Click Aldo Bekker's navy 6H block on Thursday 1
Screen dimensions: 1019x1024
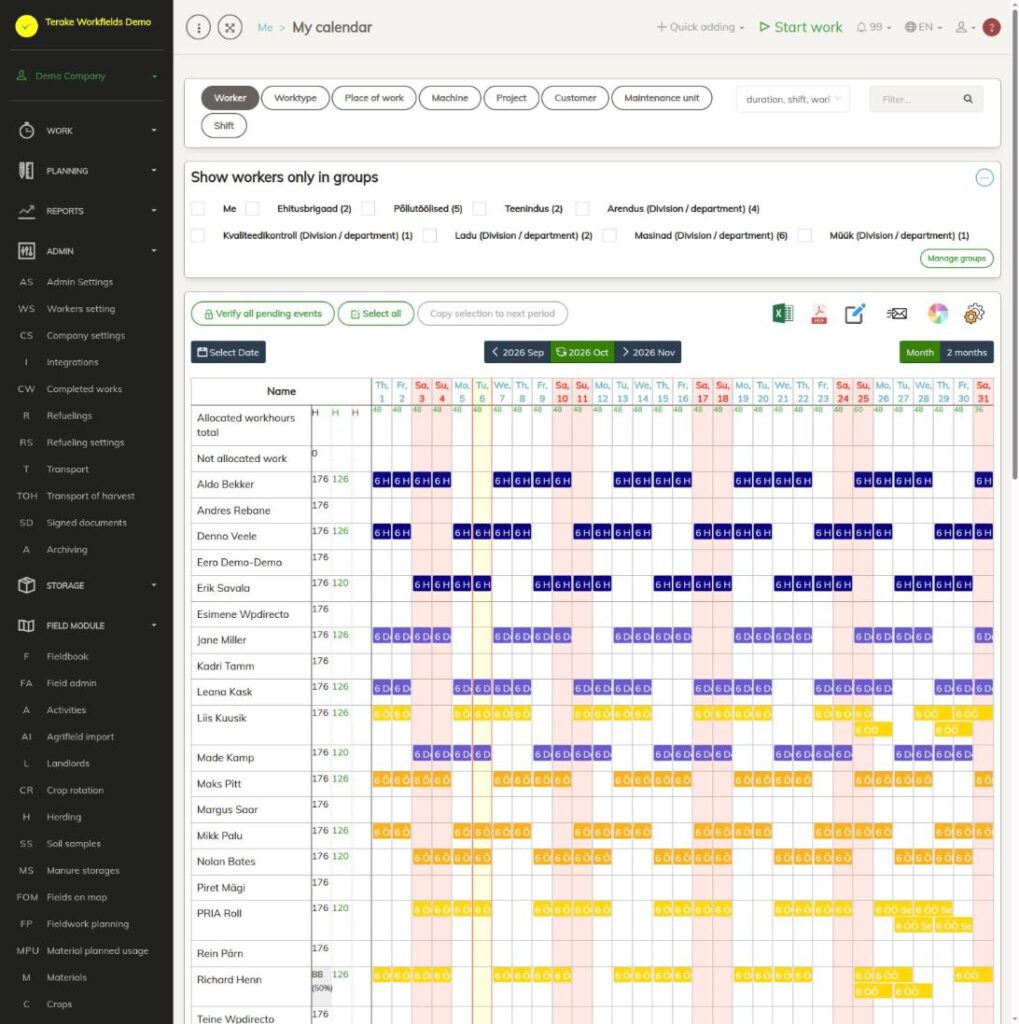382,481
